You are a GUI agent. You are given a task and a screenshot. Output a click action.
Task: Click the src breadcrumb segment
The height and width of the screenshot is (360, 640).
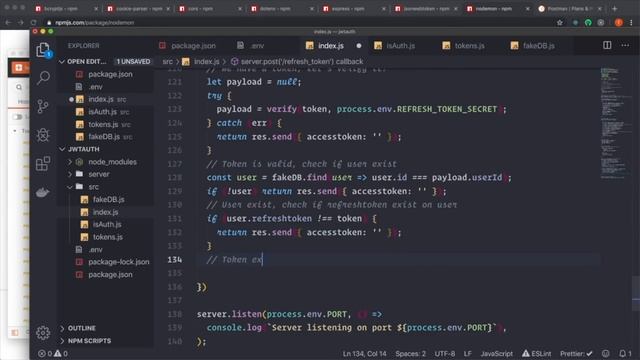tap(167, 62)
